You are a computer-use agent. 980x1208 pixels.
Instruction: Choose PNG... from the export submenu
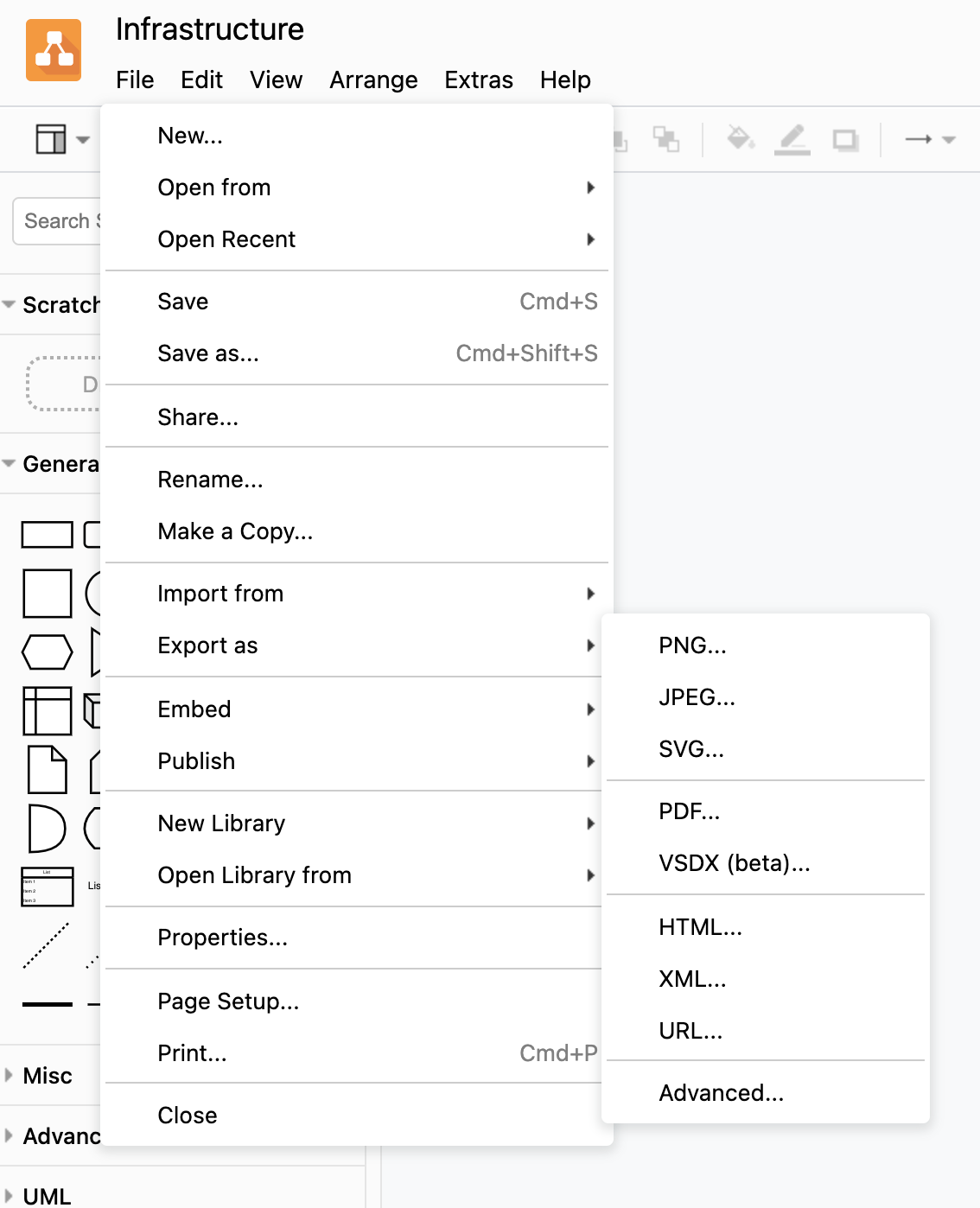click(692, 645)
